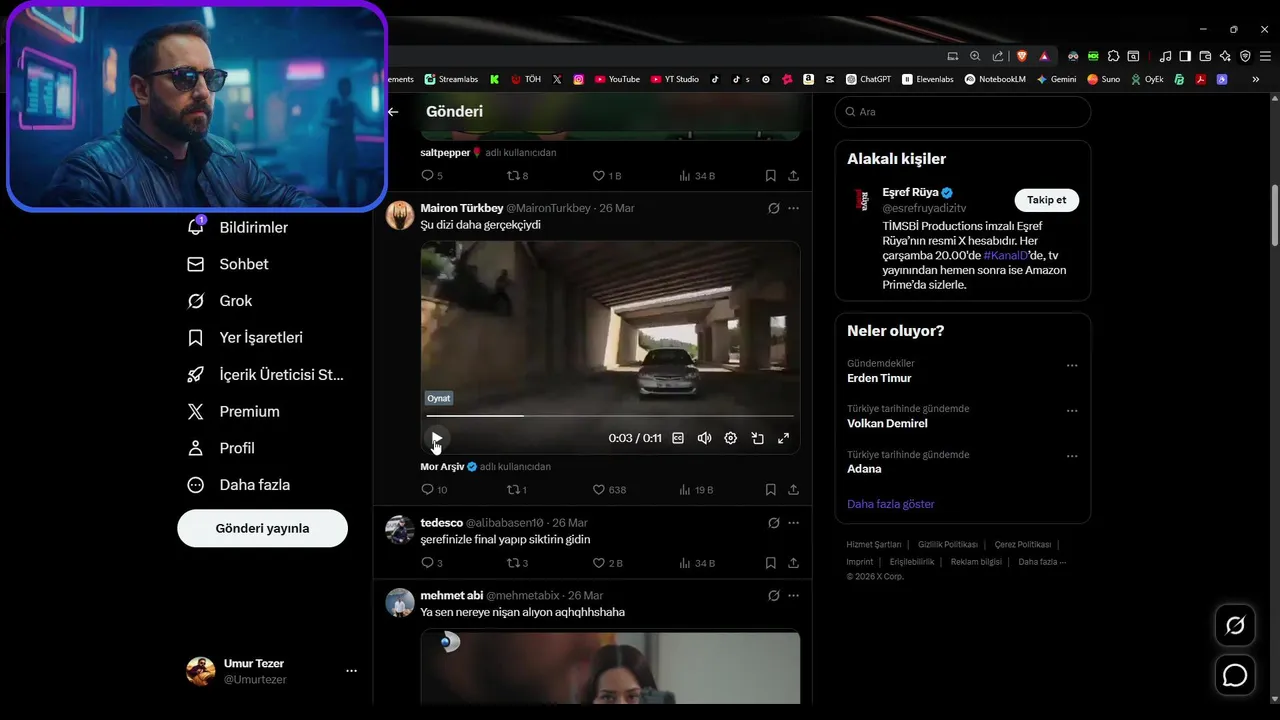Open İçerik Üreticisi Studio menu item
1280x720 pixels.
[x=266, y=375]
